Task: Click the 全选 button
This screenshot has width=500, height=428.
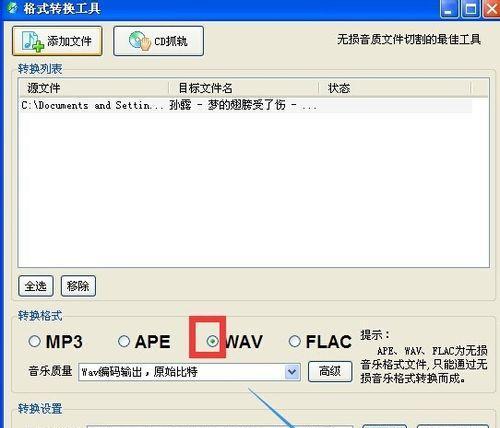Action: click(x=36, y=286)
